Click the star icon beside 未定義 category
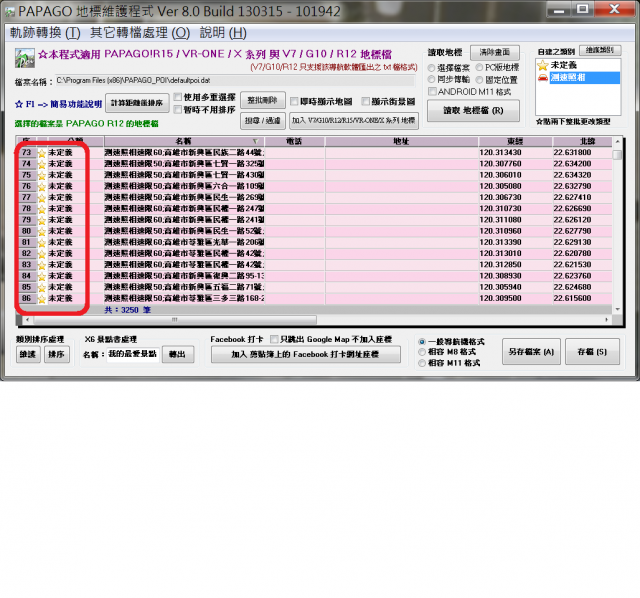Image resolution: width=640 pixels, height=598 pixels. tap(542, 65)
